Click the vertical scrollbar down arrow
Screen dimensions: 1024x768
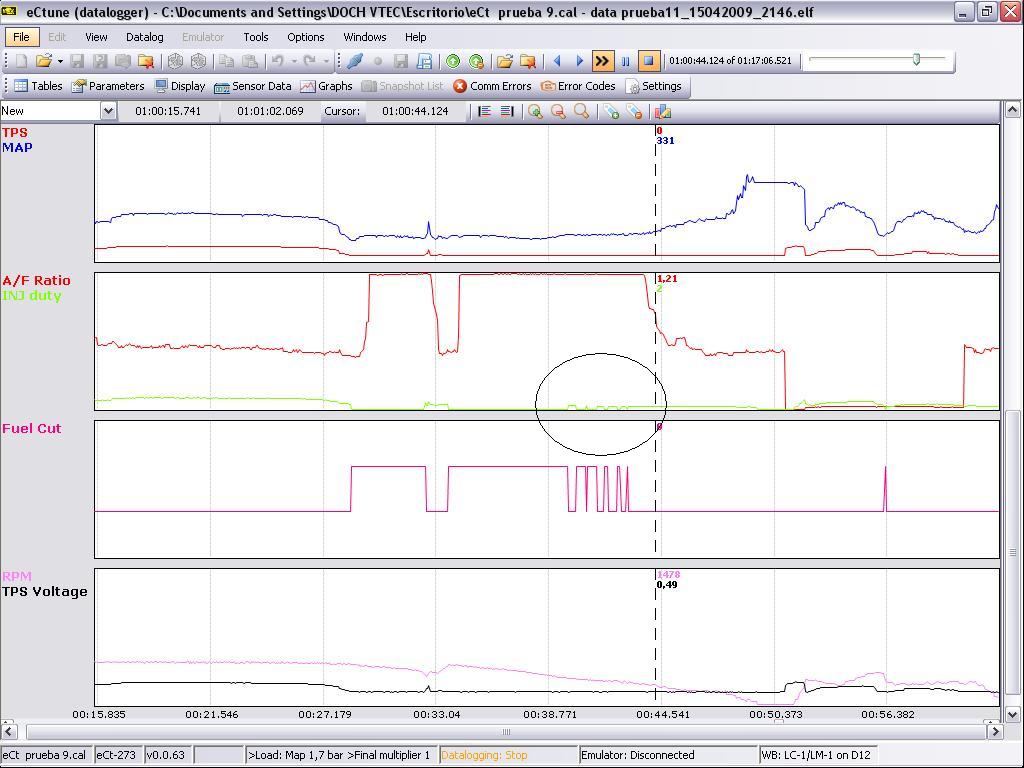[x=1012, y=714]
